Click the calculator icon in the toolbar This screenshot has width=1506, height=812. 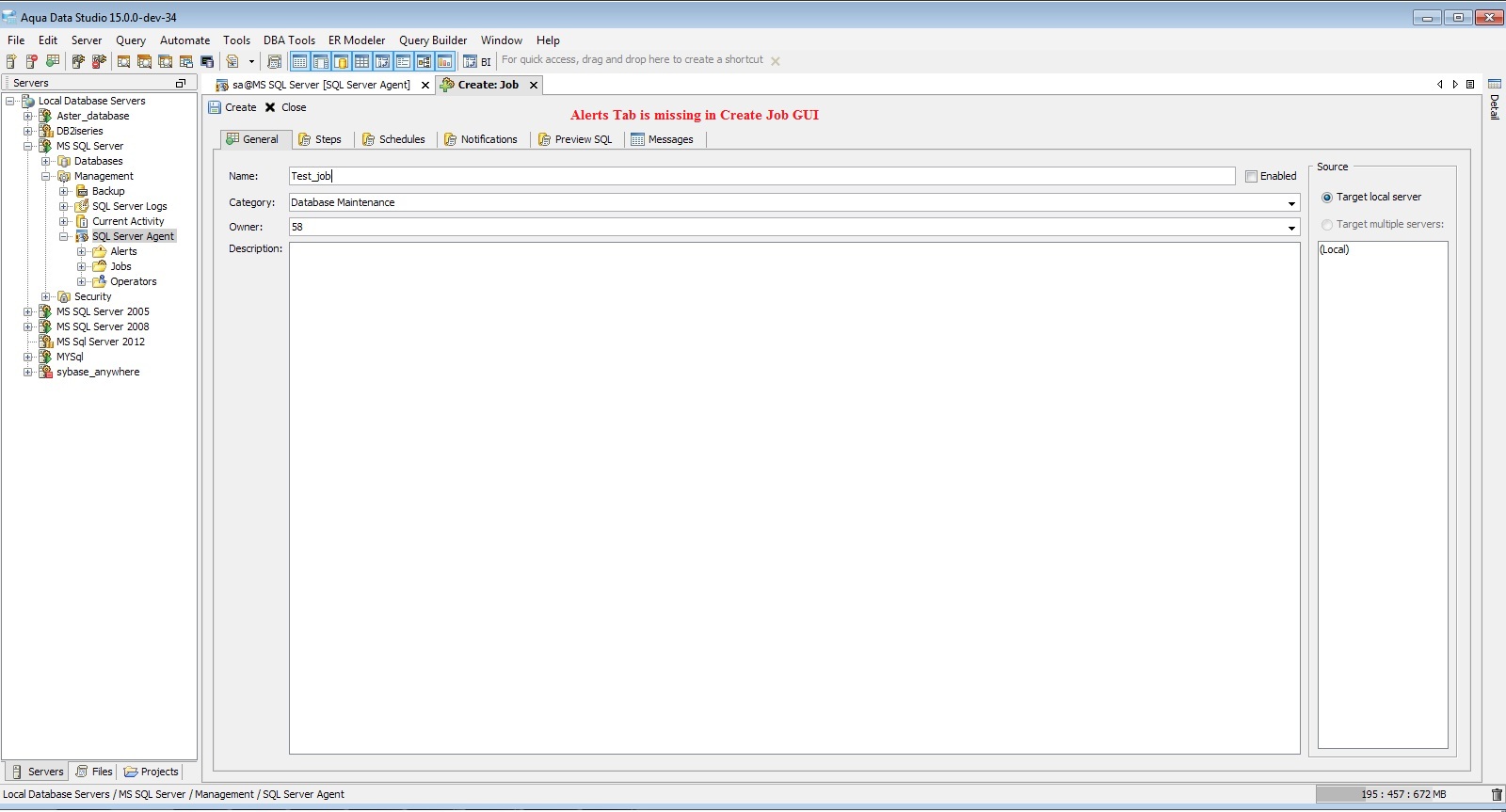(x=274, y=61)
